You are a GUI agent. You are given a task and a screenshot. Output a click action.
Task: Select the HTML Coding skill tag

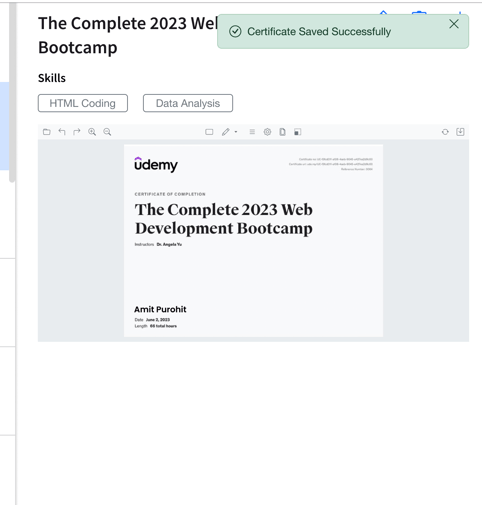click(x=83, y=103)
